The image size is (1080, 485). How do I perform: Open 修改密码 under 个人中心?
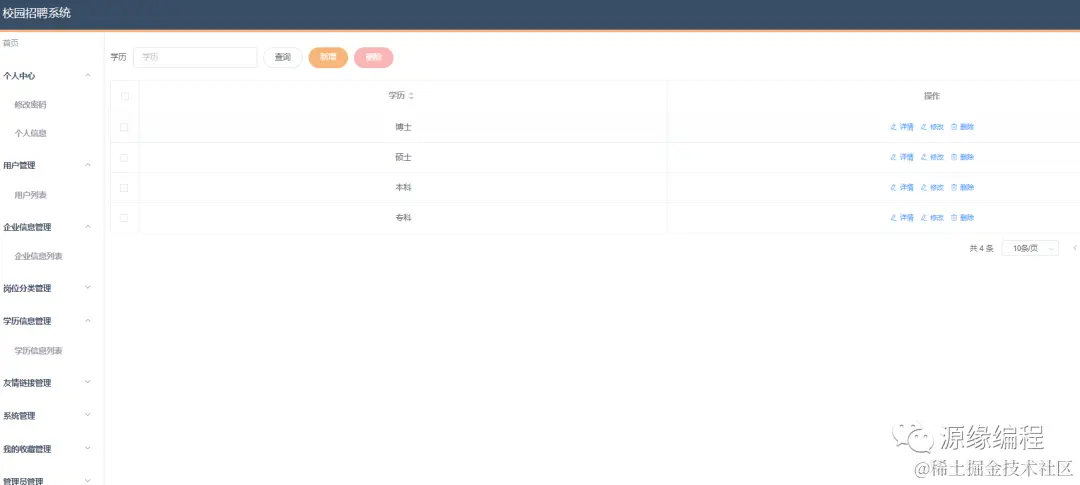(x=31, y=105)
